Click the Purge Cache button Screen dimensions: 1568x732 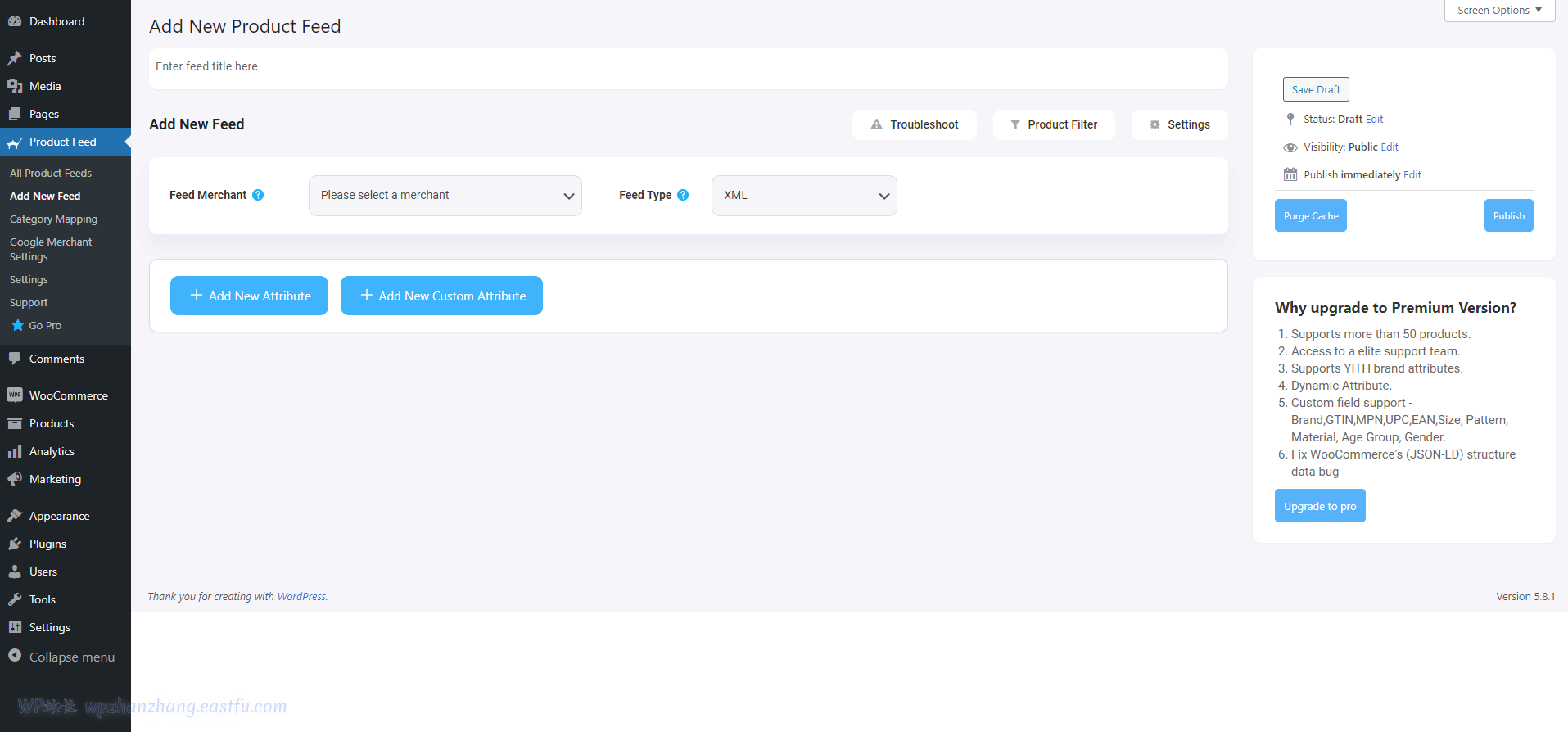[x=1311, y=215]
